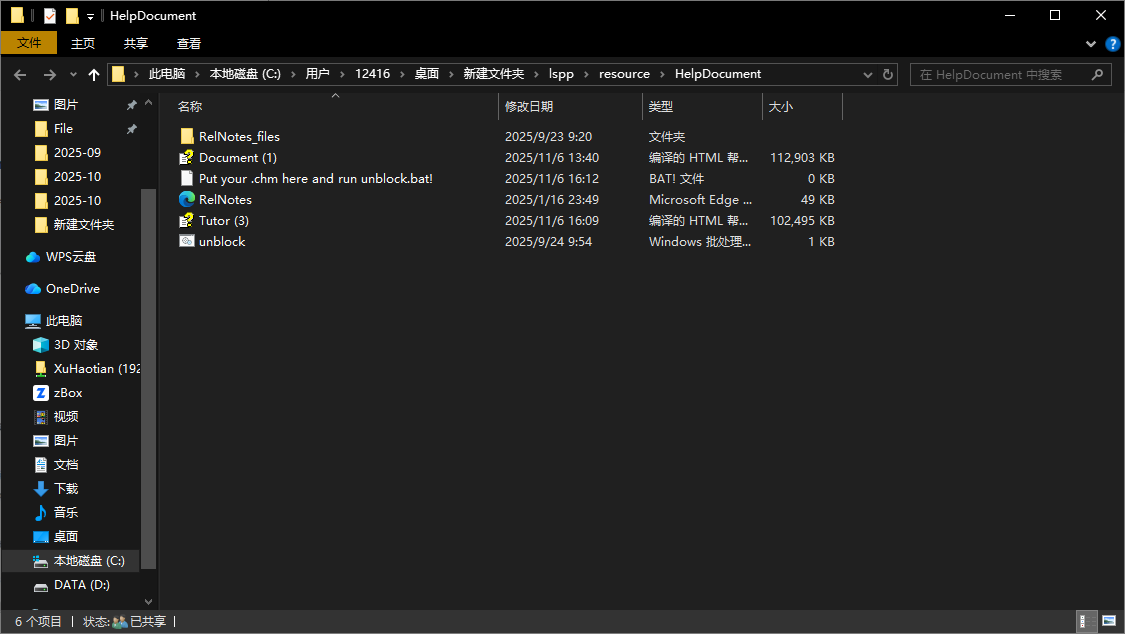Screen dimensions: 1125x634
Task: Click the Properties quick access icon
Action: (50, 15)
